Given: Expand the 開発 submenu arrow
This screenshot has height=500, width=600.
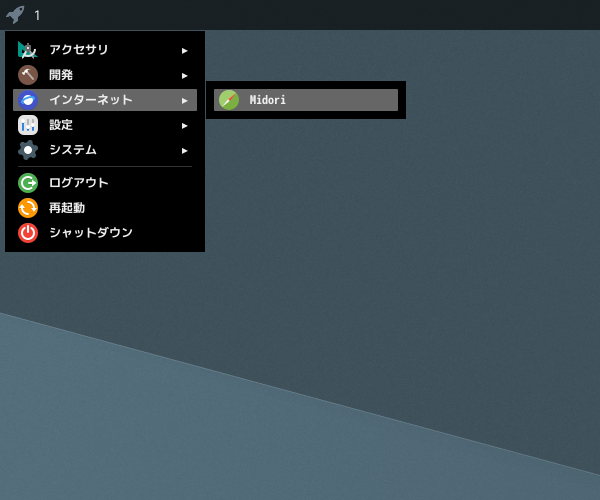Looking at the screenshot, I should pyautogui.click(x=185, y=76).
